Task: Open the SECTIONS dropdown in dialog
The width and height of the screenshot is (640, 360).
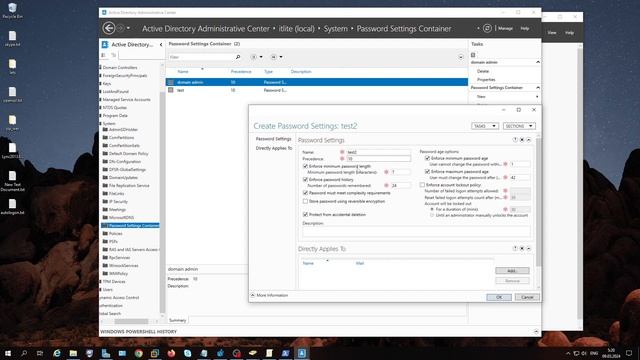Action: [x=519, y=126]
